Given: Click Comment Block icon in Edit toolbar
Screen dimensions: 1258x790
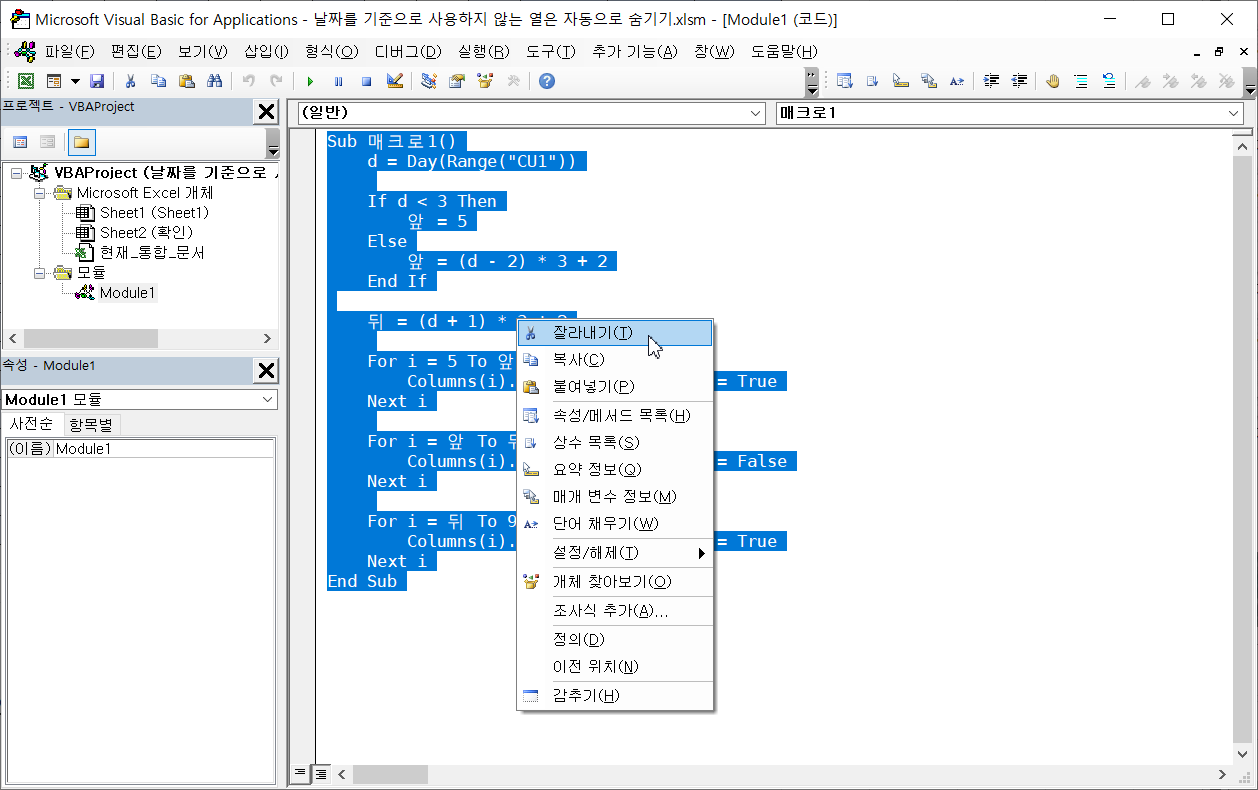Looking at the screenshot, I should pyautogui.click(x=1080, y=81).
